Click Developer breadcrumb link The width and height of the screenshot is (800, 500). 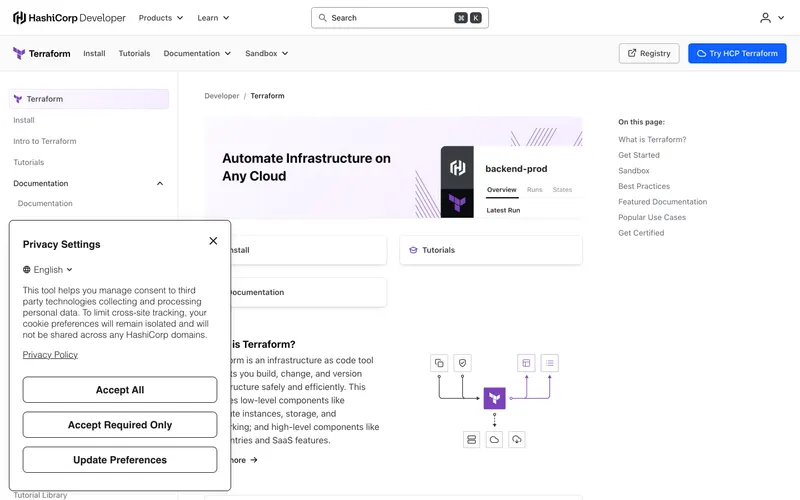pyautogui.click(x=221, y=96)
